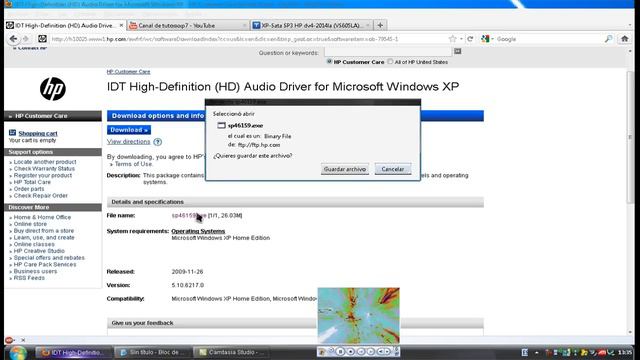Viewport: 640px width, 360px height.
Task: Switch to the XP-Sata SP3 HP dv4 tab
Action: [311, 25]
